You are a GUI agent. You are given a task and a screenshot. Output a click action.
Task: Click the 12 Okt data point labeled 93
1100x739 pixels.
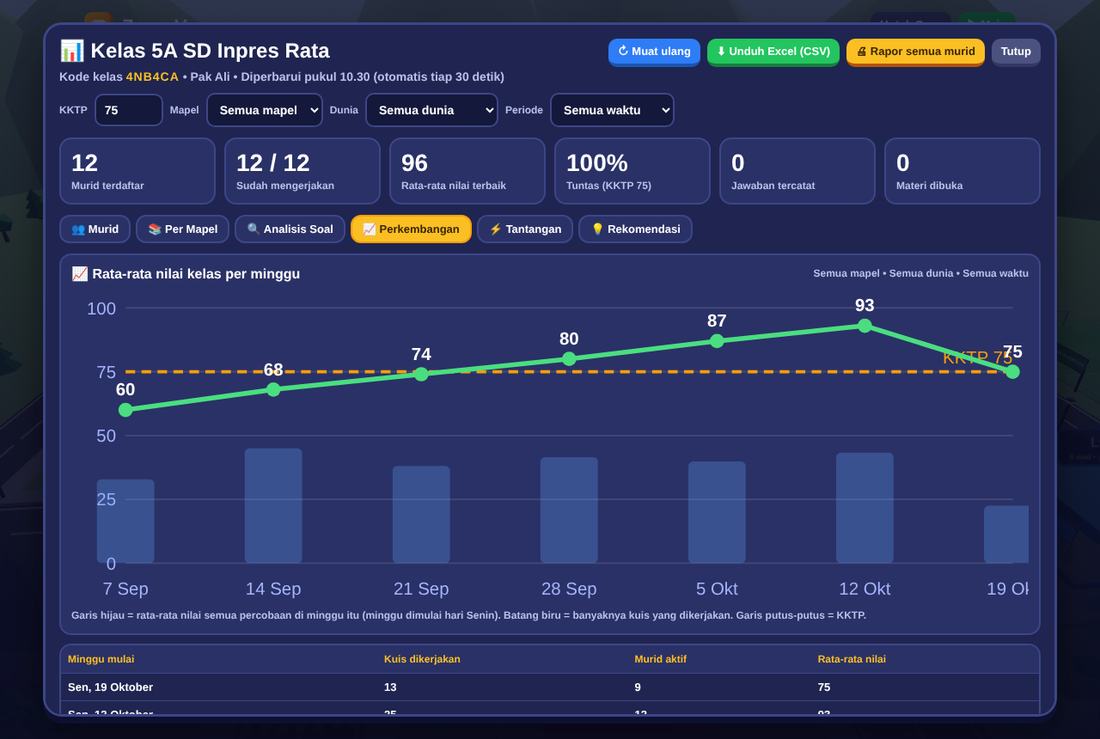coord(865,326)
